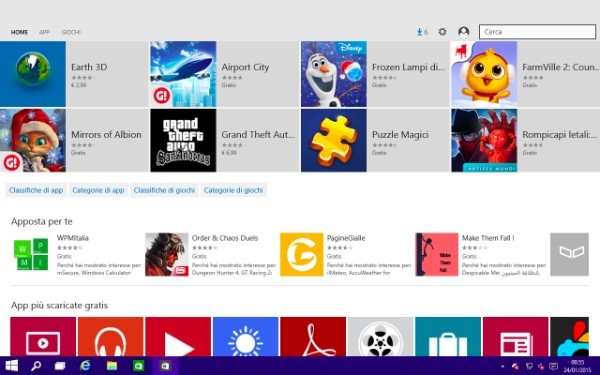600x375 pixels.
Task: Open the film reel app tile
Action: pyautogui.click(x=381, y=337)
